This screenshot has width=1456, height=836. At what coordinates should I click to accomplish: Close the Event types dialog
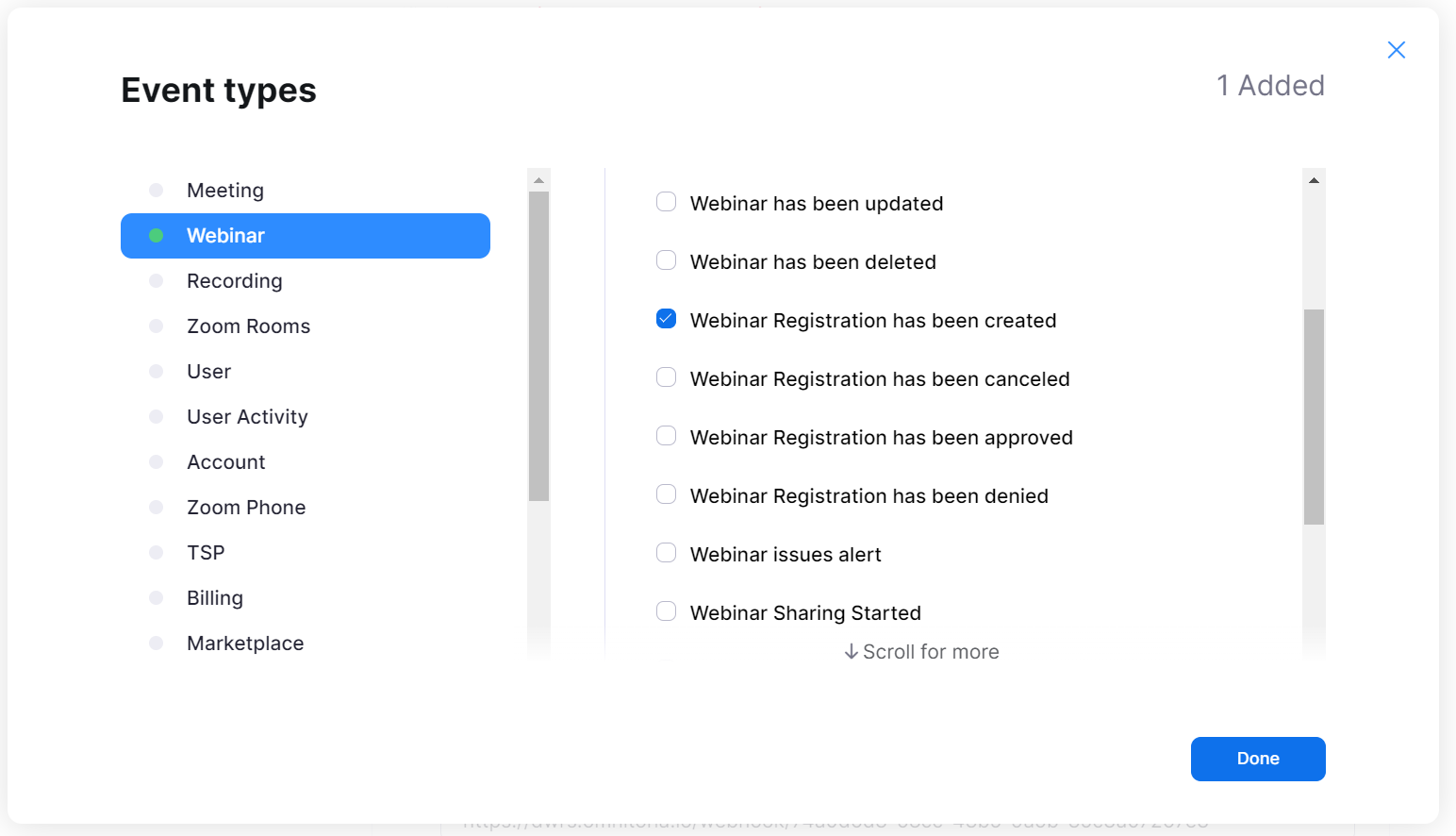1397,50
